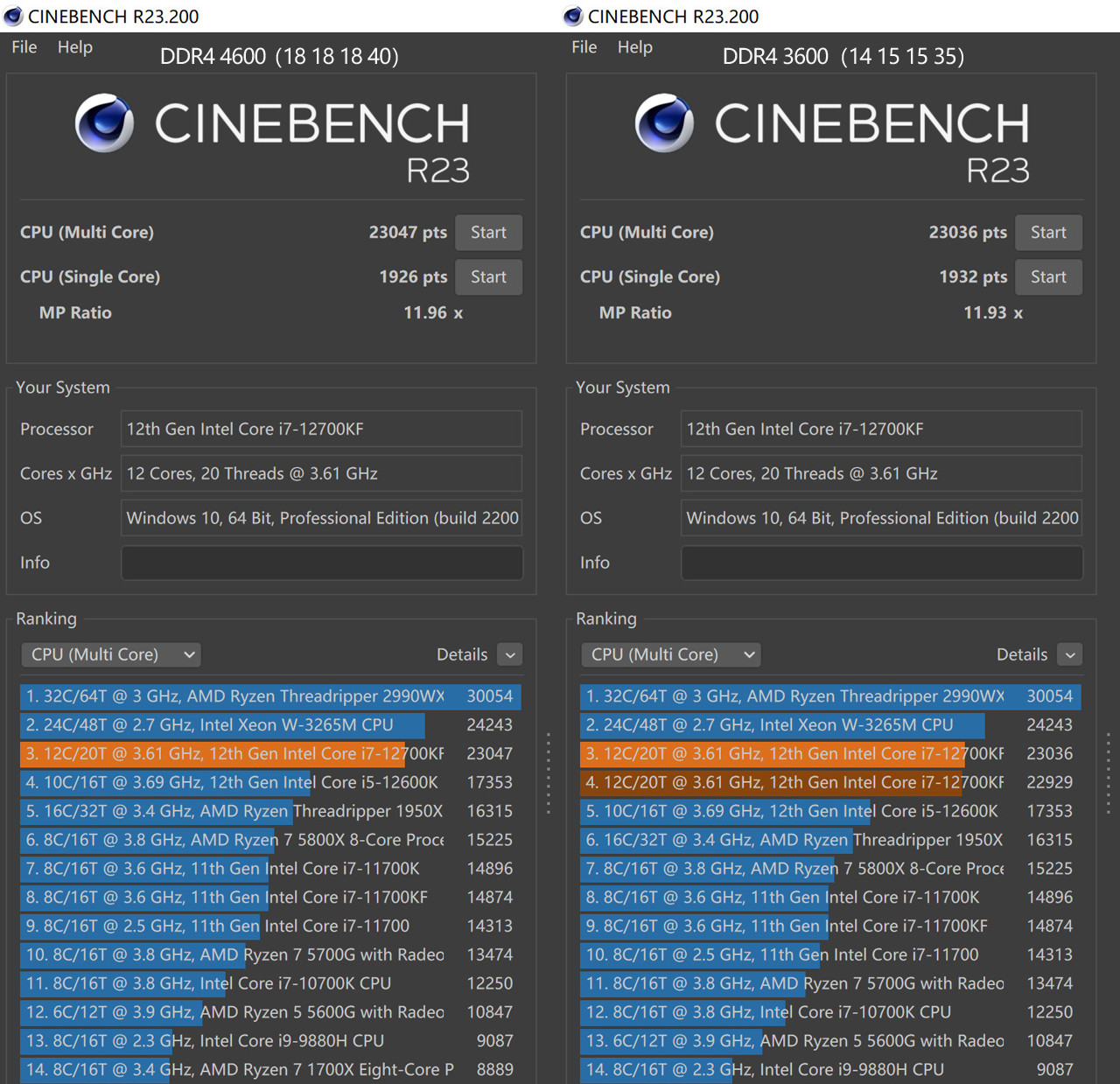The width and height of the screenshot is (1120, 1084).
Task: Expand Details chevron in right Ranking panel
Action: click(x=1070, y=654)
